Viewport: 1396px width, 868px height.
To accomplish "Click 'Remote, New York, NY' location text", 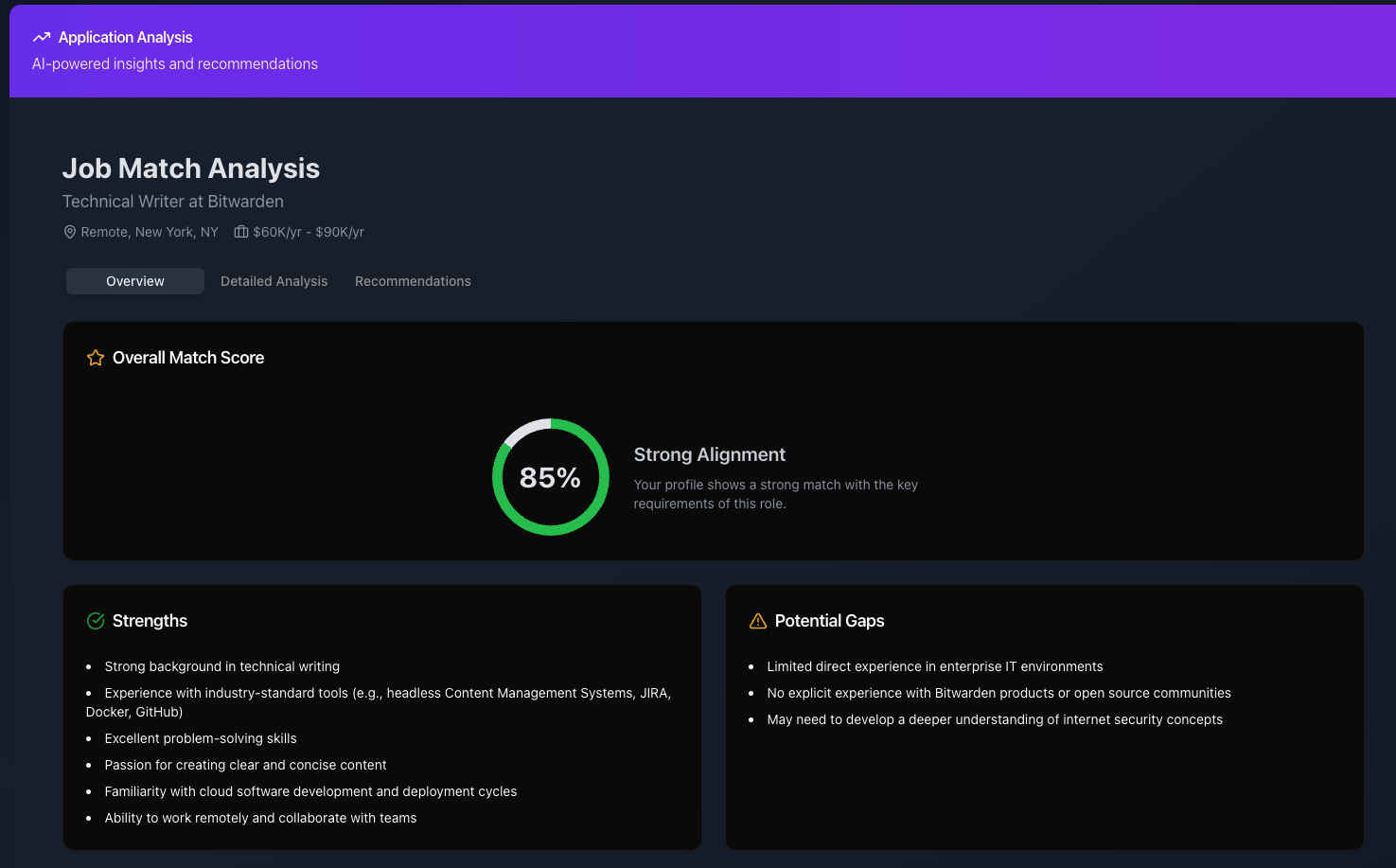I will point(150,232).
